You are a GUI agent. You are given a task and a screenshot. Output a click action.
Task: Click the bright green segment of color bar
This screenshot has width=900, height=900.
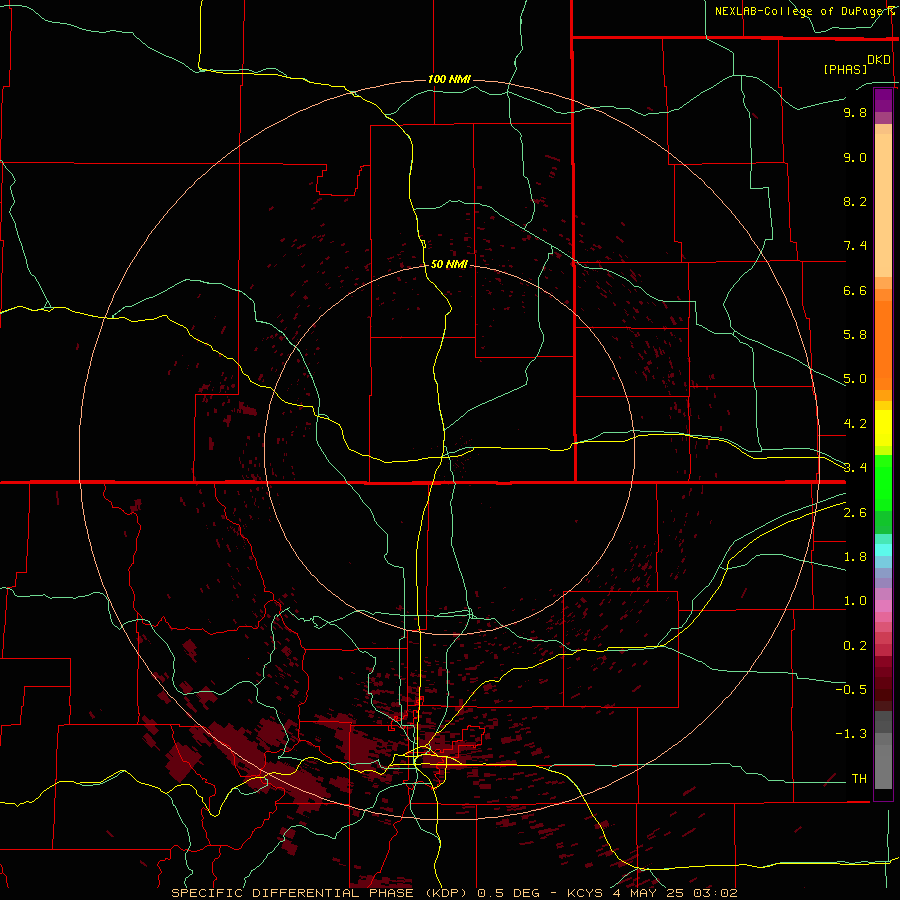pos(883,482)
